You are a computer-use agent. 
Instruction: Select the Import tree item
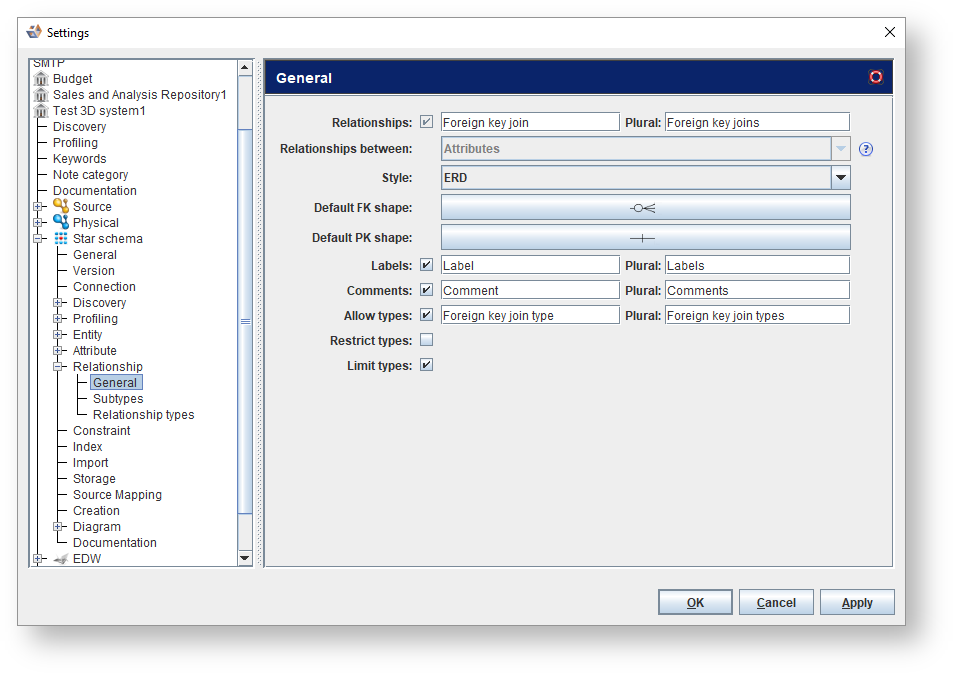coord(91,463)
